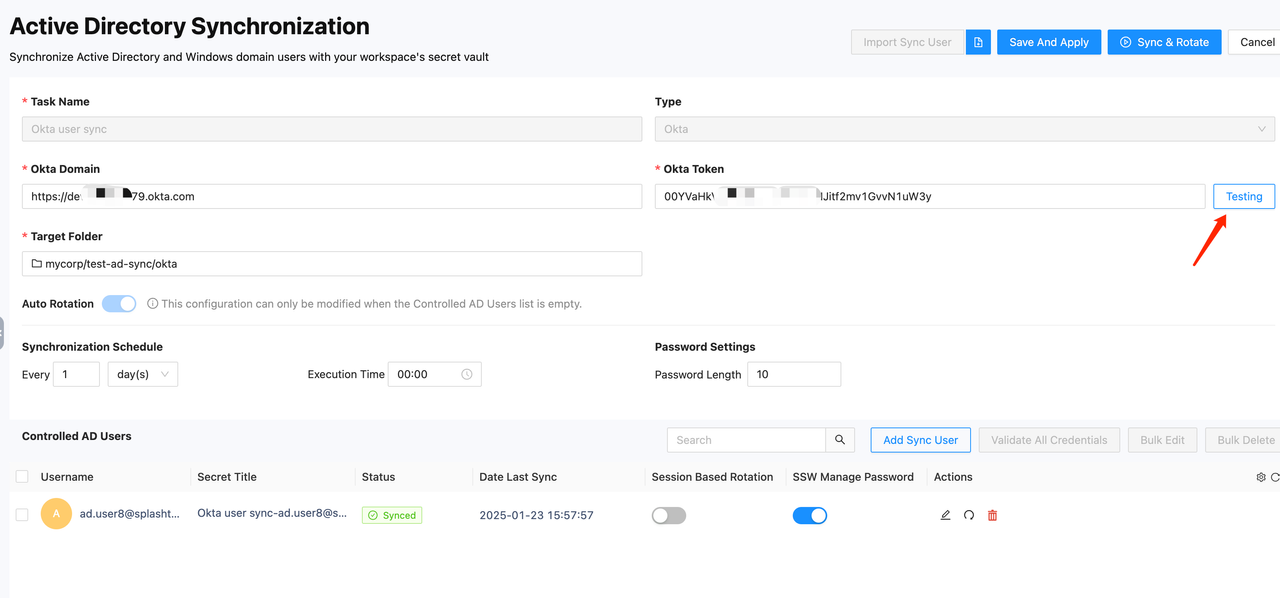Image resolution: width=1280 pixels, height=598 pixels.
Task: Click Add Sync User button
Action: coord(920,440)
